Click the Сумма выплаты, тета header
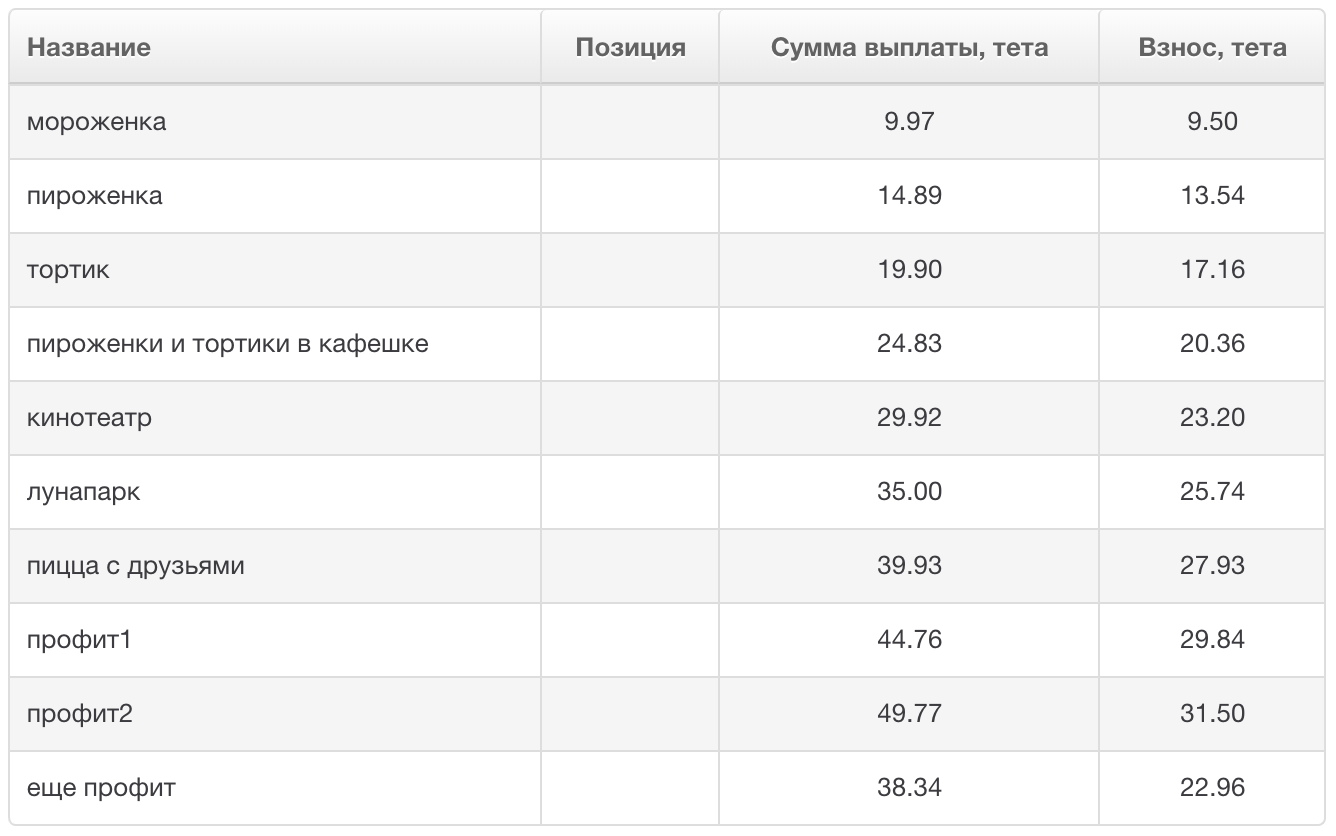 909,47
